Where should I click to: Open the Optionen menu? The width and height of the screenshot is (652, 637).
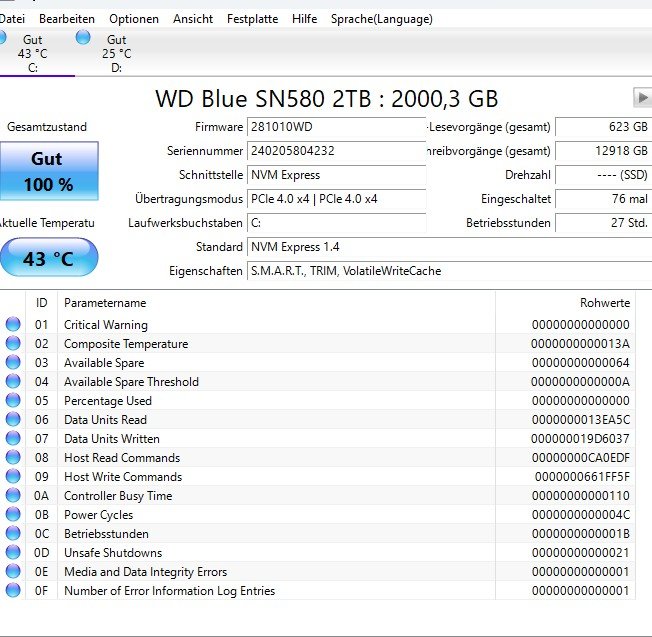134,19
